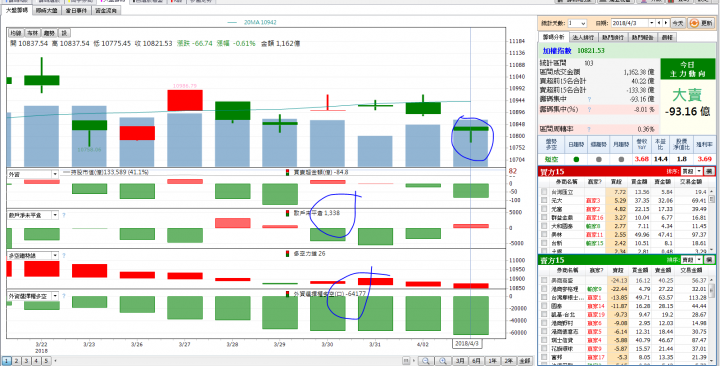Open the 外資選擇權多空 selector dropdown
This screenshot has height=366, width=720.
click(55, 296)
